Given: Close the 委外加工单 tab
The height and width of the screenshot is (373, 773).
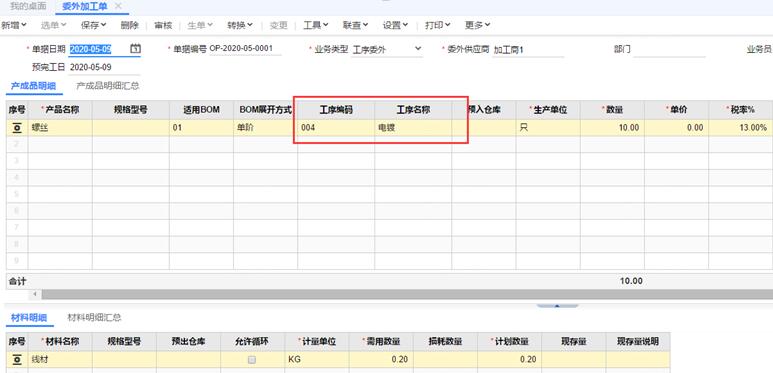Looking at the screenshot, I should [118, 6].
